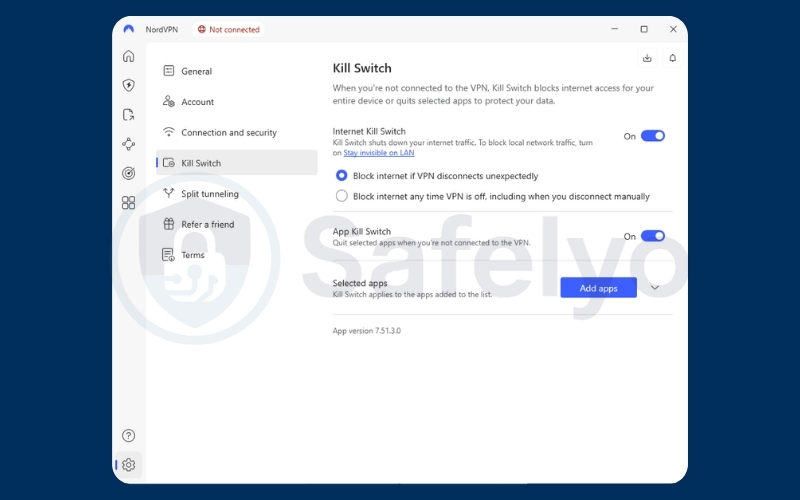
Task: Open the Home icon in left sidebar
Action: pyautogui.click(x=129, y=56)
